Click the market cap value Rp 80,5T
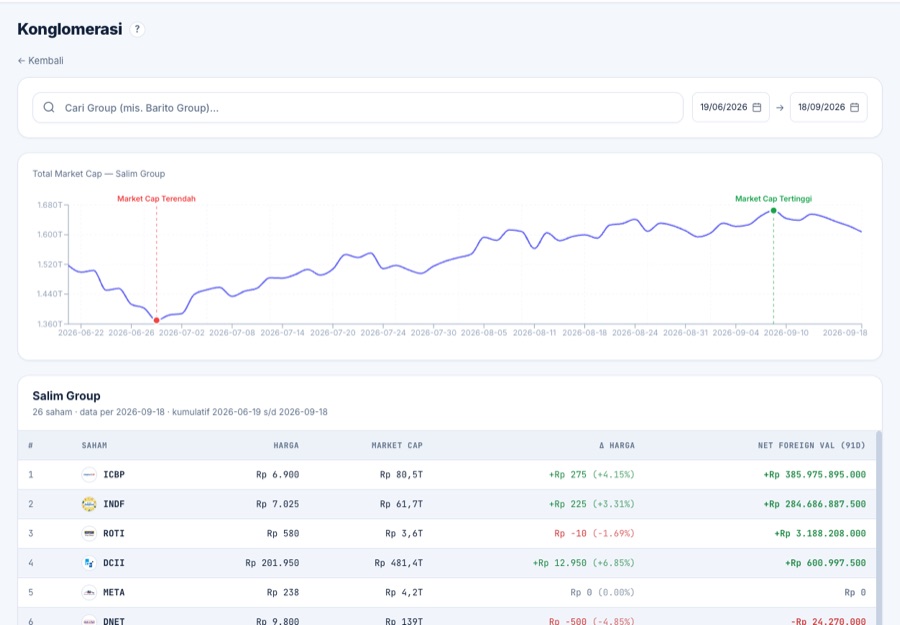 401,475
